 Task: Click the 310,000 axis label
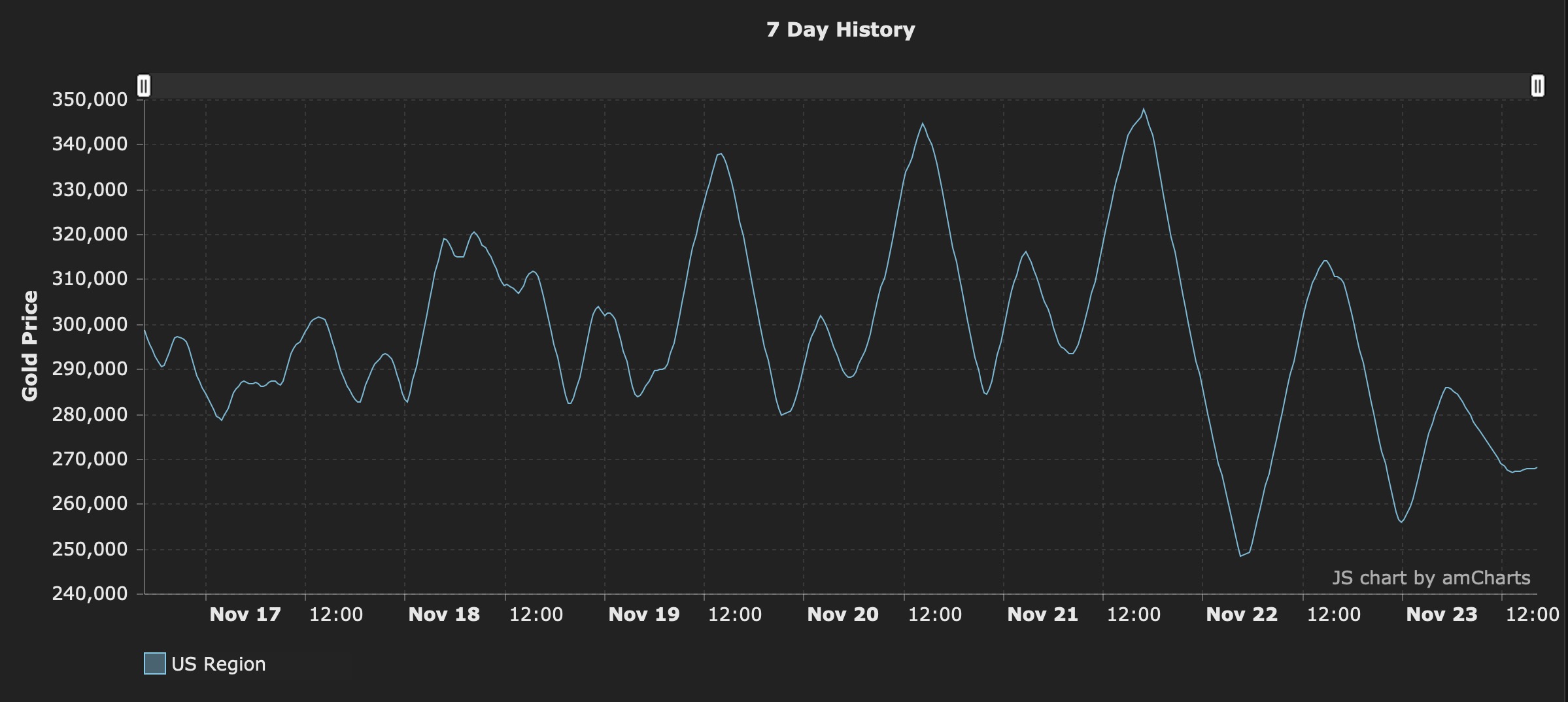90,278
